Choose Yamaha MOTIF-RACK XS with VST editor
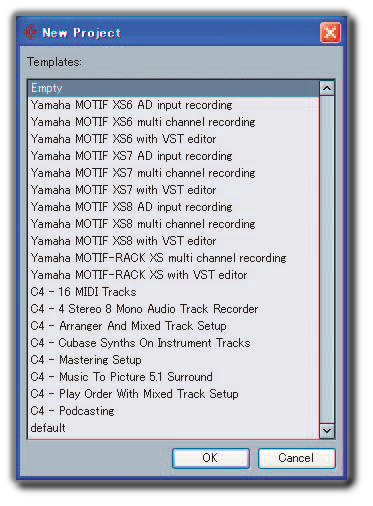 pos(174,275)
